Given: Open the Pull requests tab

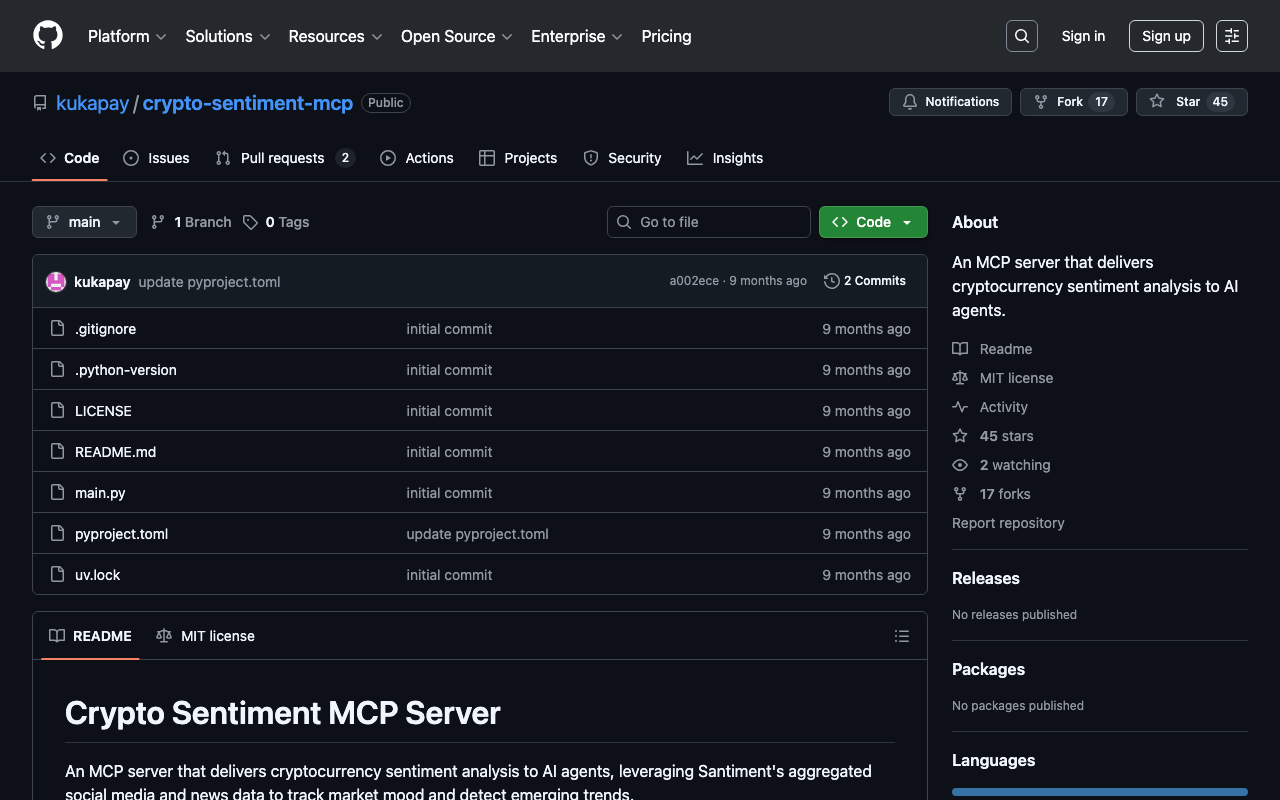Looking at the screenshot, I should coord(284,158).
